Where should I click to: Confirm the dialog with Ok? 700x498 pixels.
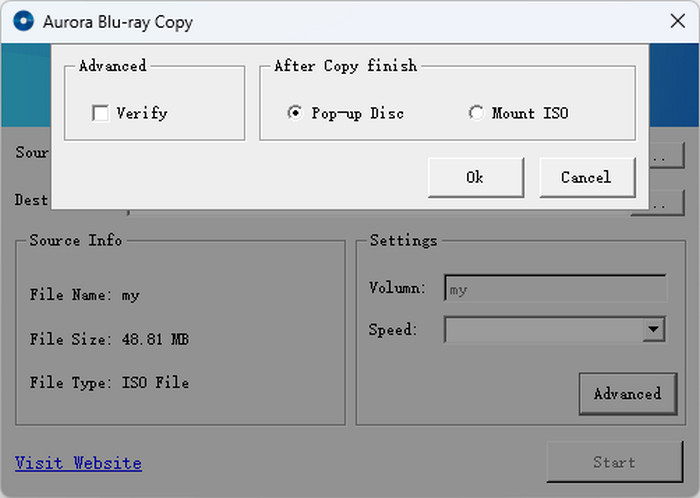[475, 178]
